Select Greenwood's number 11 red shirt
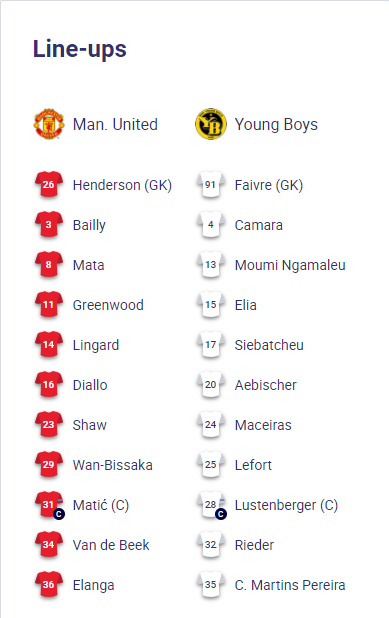Viewport: 389px width, 618px height. pos(48,304)
